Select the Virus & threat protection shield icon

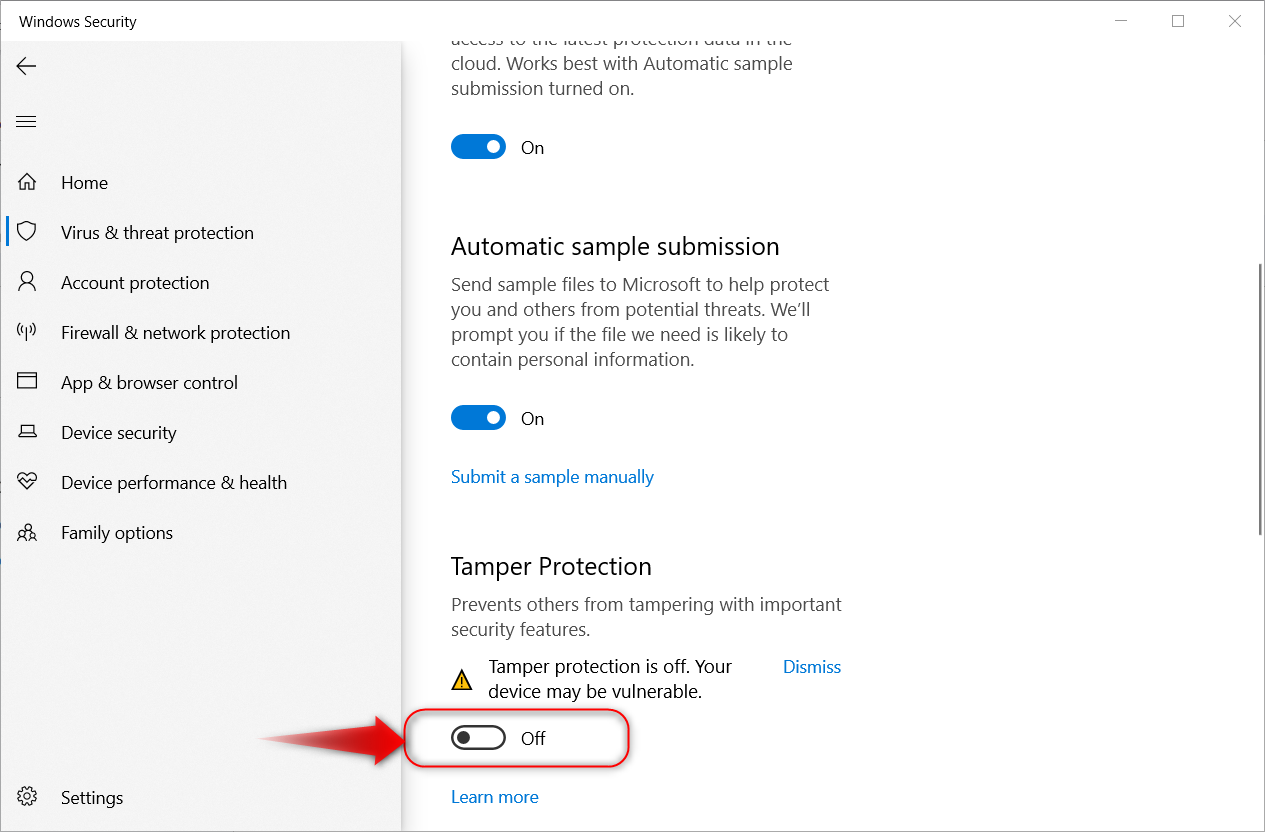(27, 232)
